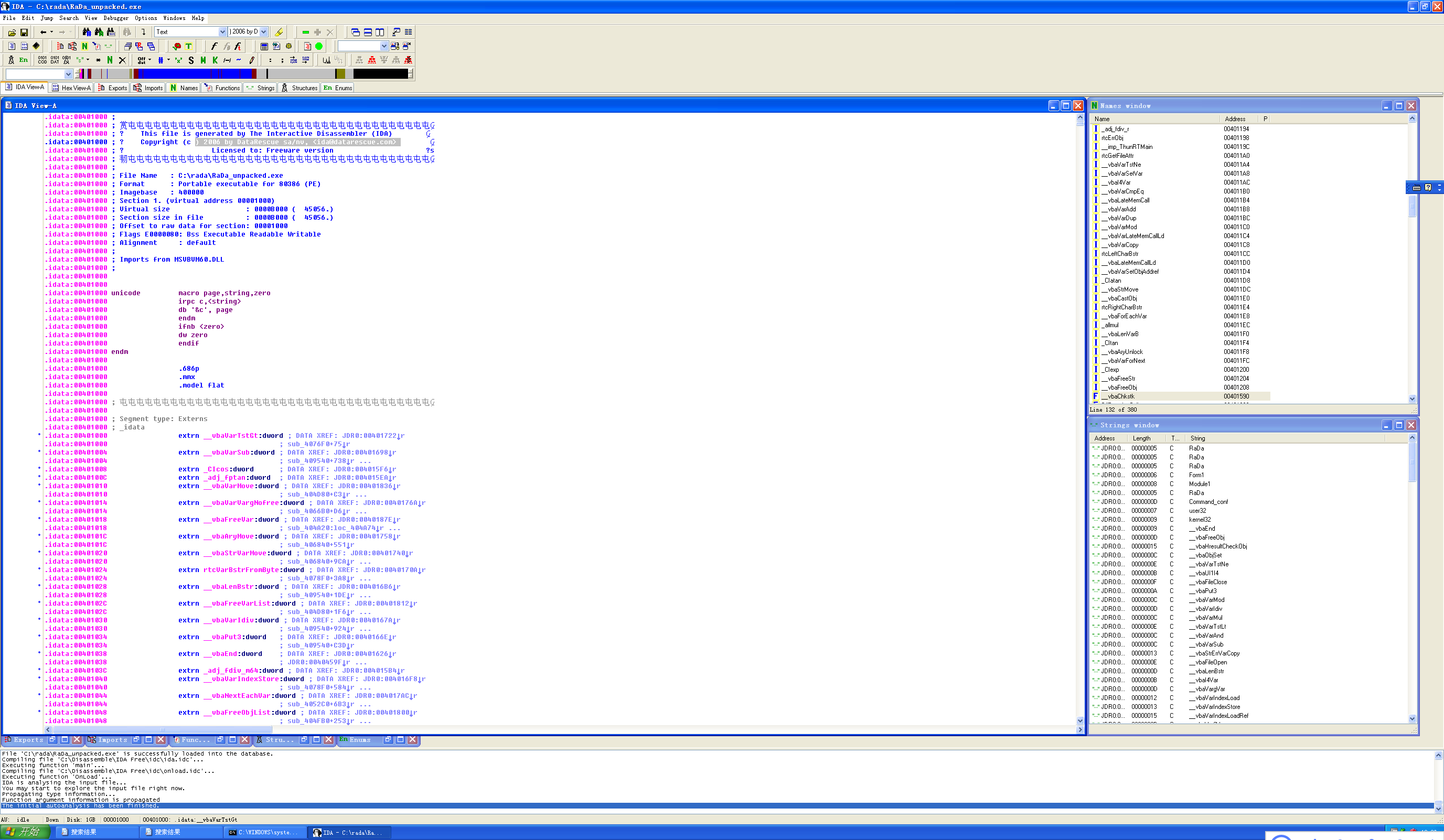Click the open file folder icon
Image resolution: width=1444 pixels, height=840 pixels.
tap(12, 32)
